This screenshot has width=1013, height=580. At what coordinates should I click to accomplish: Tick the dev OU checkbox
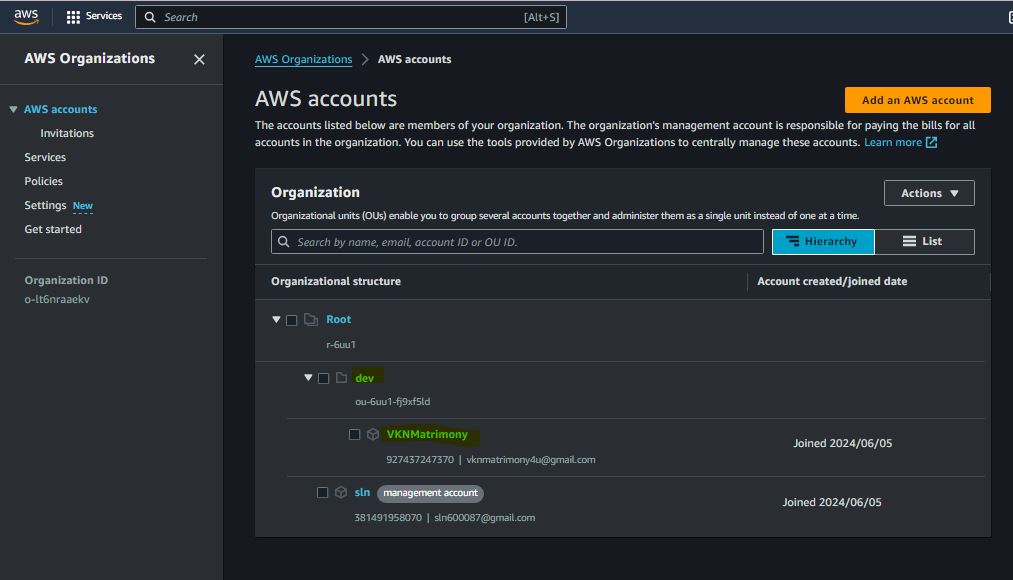(323, 378)
